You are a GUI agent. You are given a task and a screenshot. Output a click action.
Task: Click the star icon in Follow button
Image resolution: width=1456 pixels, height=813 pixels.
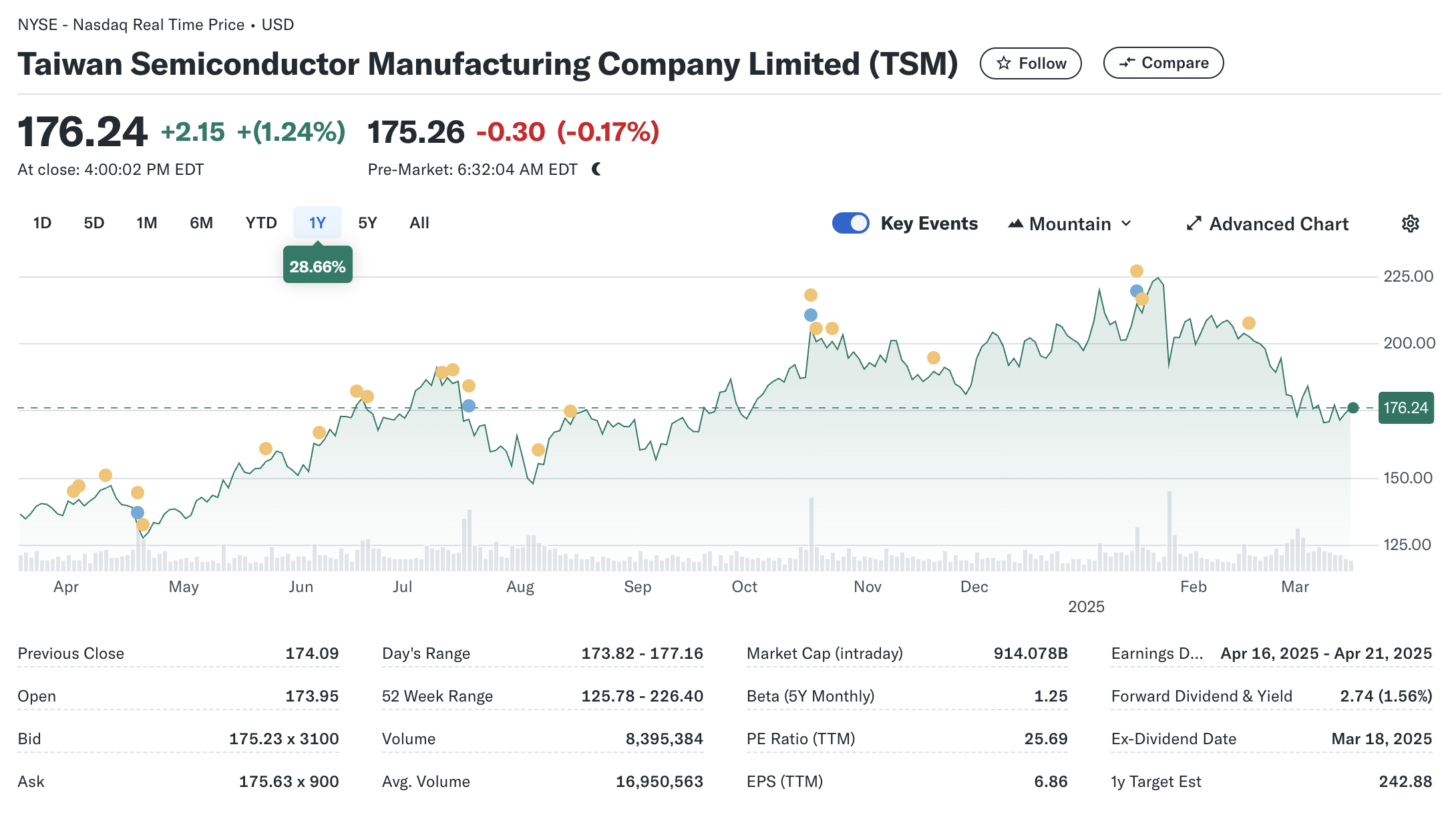pos(1003,63)
